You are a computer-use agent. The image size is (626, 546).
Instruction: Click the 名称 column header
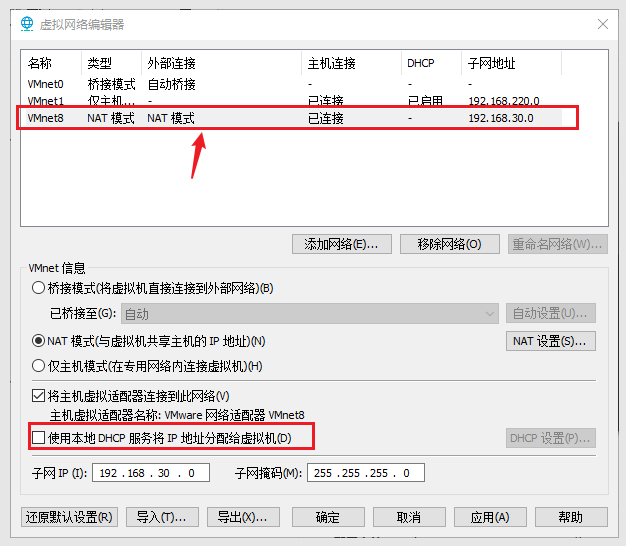click(52, 63)
